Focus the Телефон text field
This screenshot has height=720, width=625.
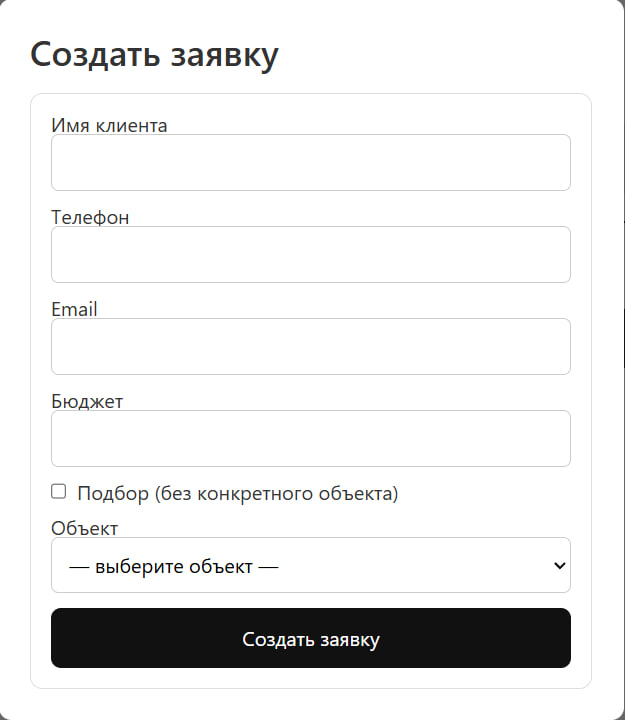click(310, 255)
